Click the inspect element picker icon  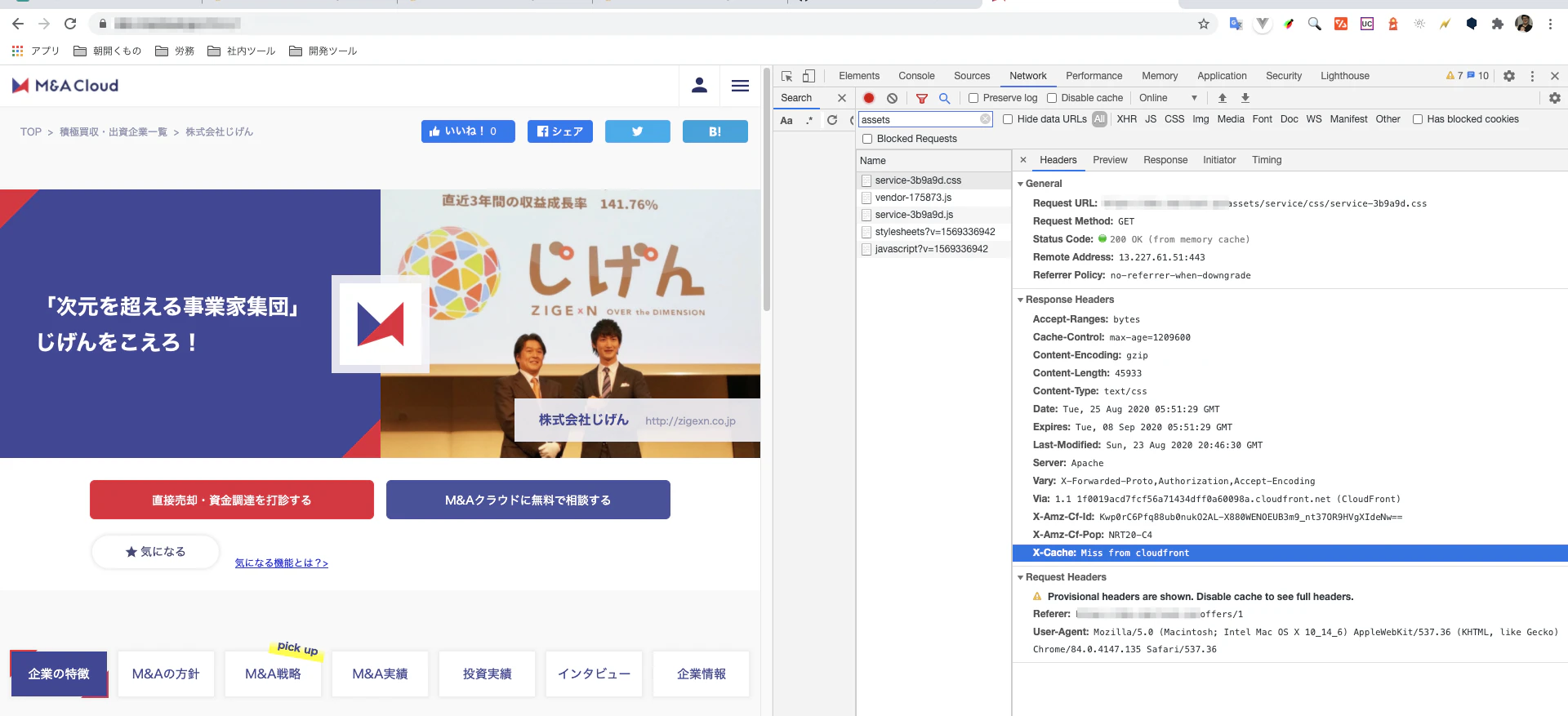[x=786, y=76]
